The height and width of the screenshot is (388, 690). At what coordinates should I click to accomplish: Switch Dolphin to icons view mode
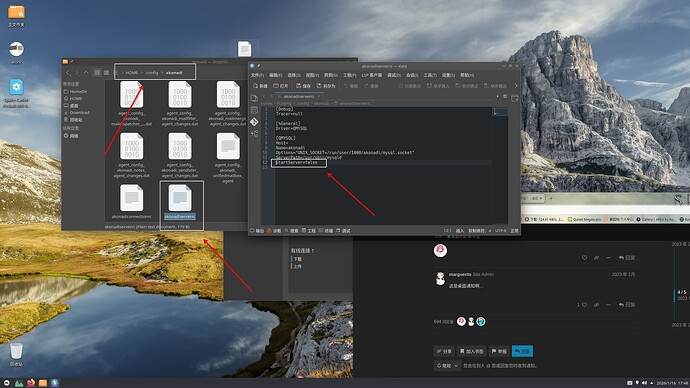(x=97, y=73)
